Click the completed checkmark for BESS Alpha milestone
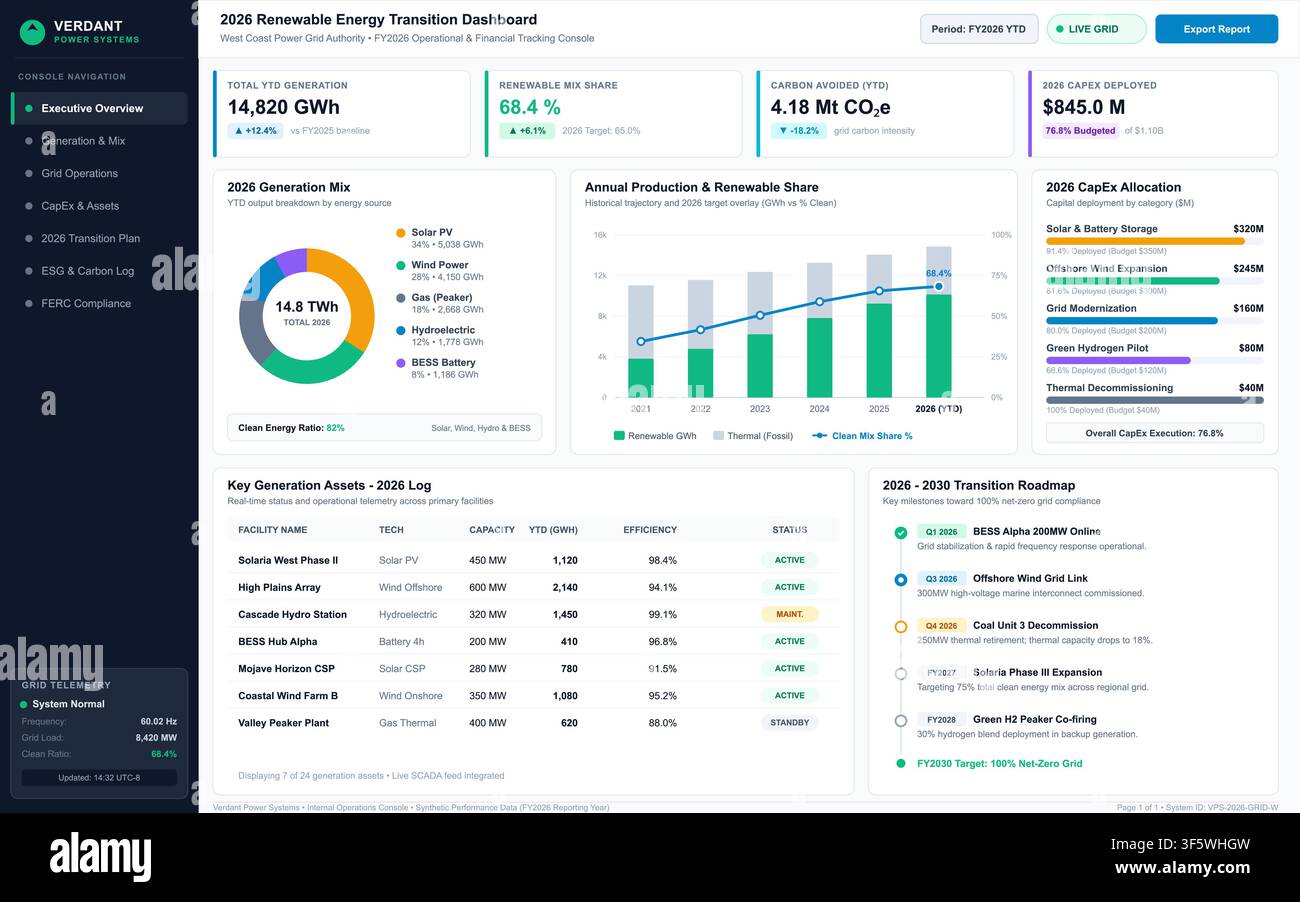 [x=901, y=533]
